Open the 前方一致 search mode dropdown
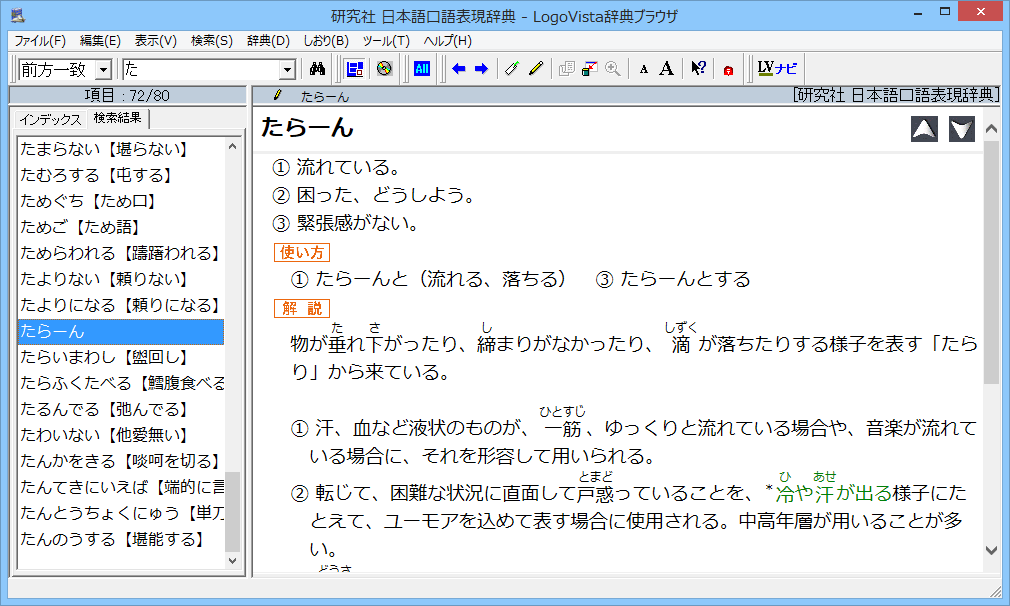This screenshot has width=1010, height=606. tap(103, 70)
